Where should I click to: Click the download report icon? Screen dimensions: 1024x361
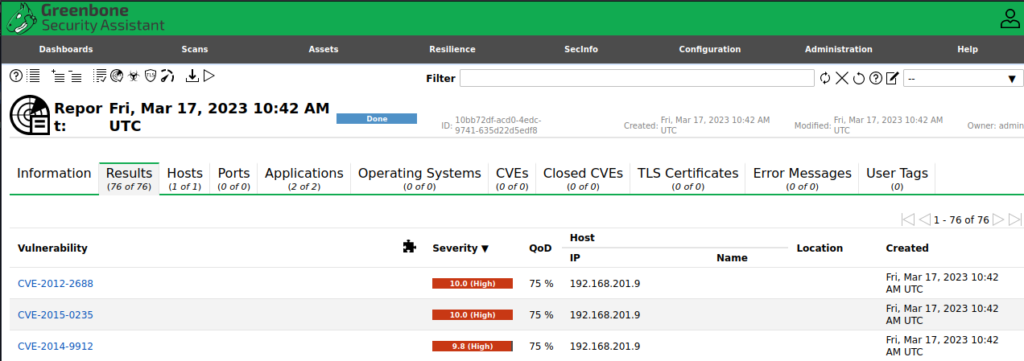pos(191,76)
